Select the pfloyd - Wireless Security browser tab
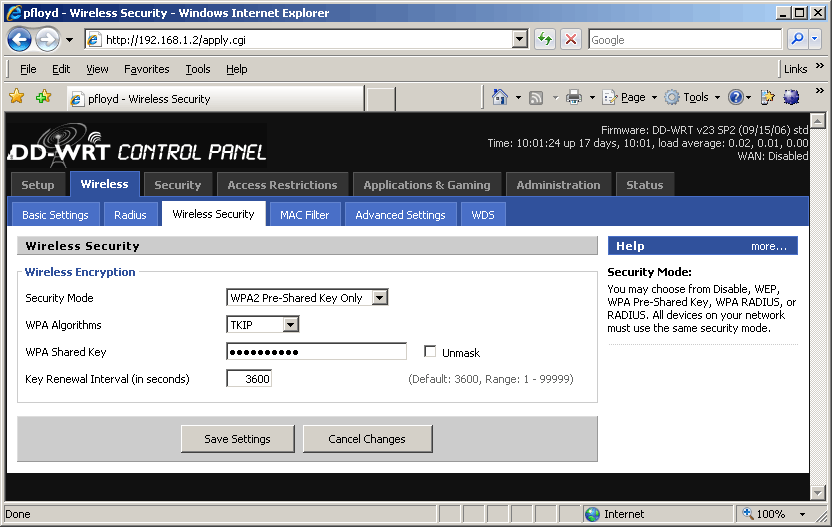 [216, 99]
